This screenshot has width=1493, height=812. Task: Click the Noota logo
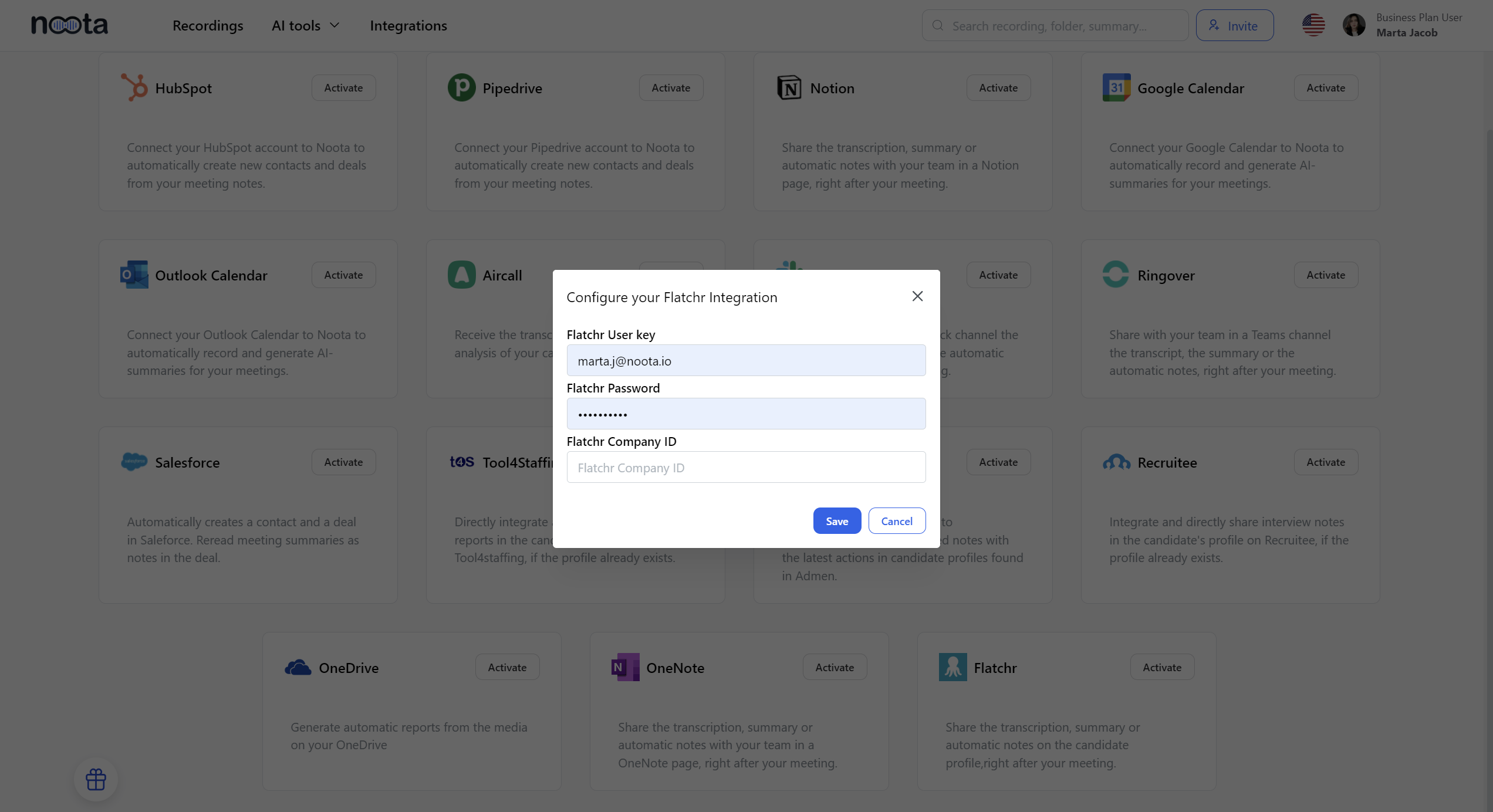pyautogui.click(x=69, y=25)
